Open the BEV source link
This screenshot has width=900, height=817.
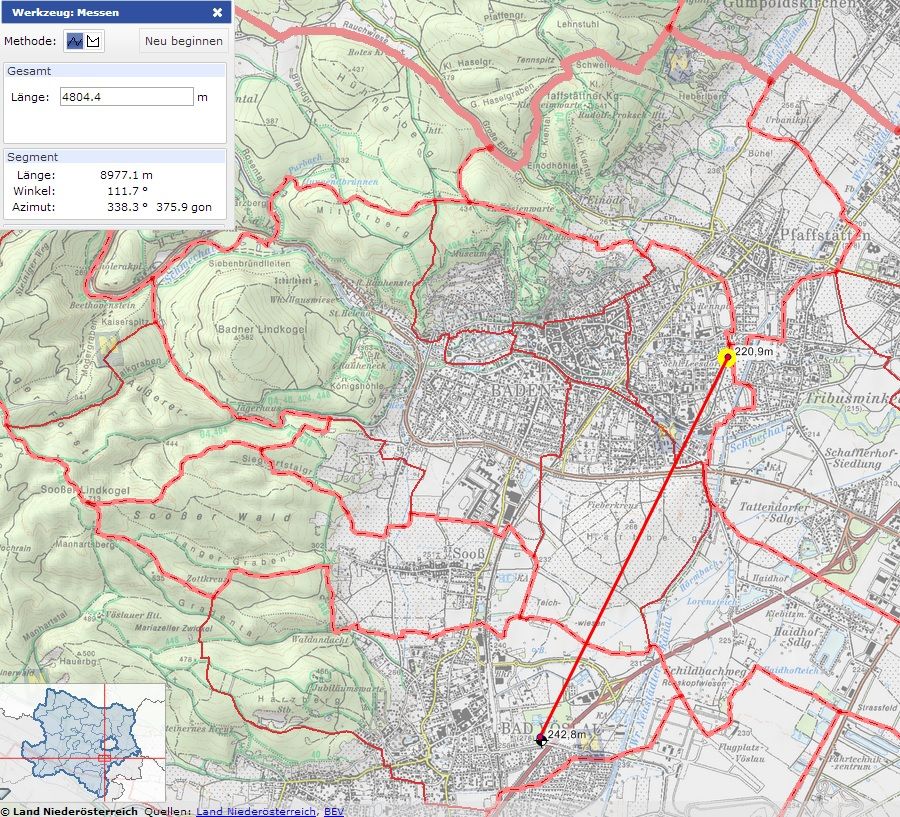pyautogui.click(x=333, y=810)
